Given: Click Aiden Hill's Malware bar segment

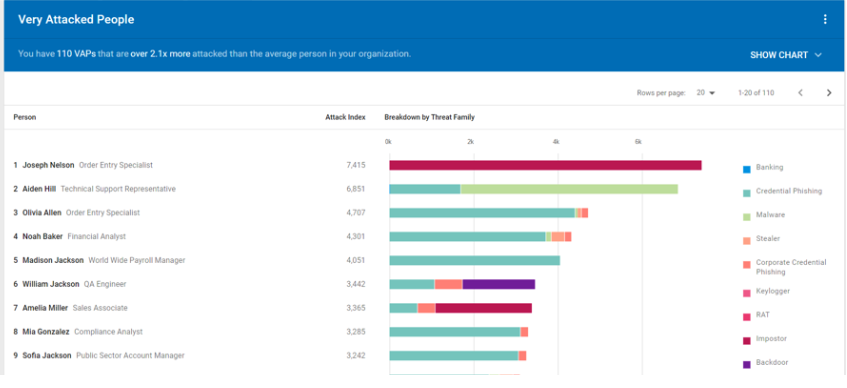Looking at the screenshot, I should pyautogui.click(x=569, y=189).
